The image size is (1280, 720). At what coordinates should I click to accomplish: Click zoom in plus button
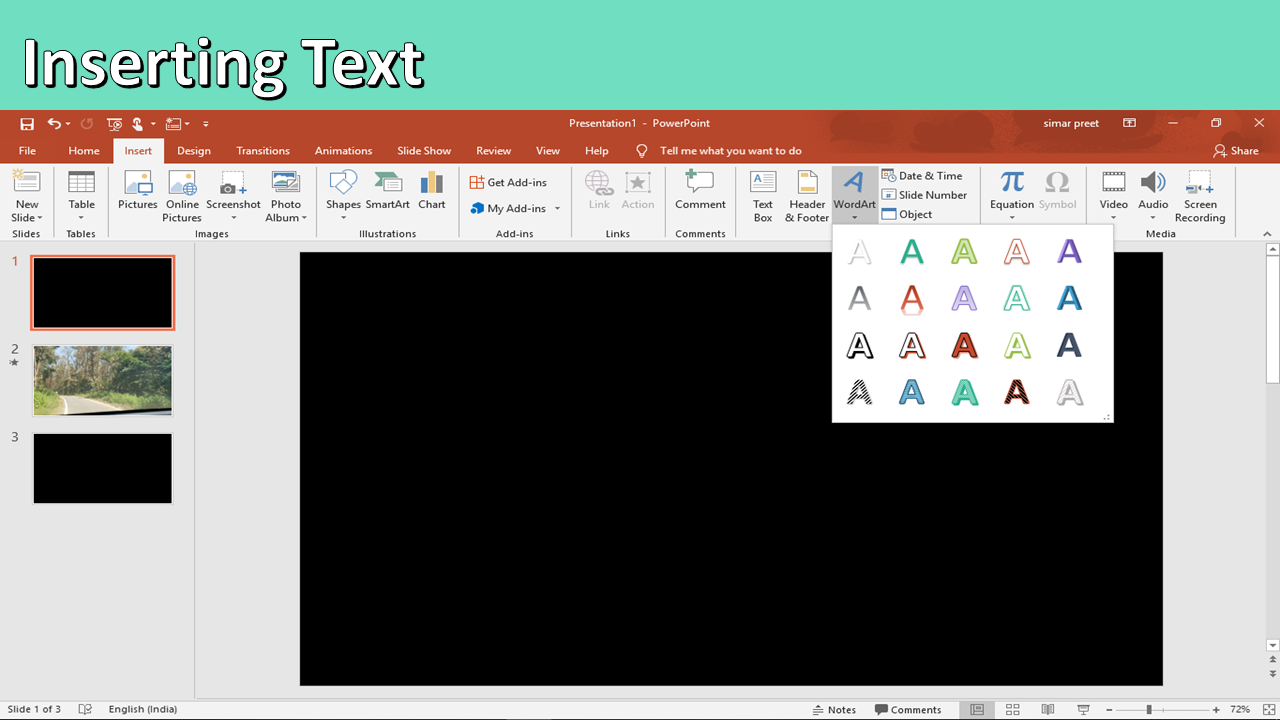tap(1216, 709)
